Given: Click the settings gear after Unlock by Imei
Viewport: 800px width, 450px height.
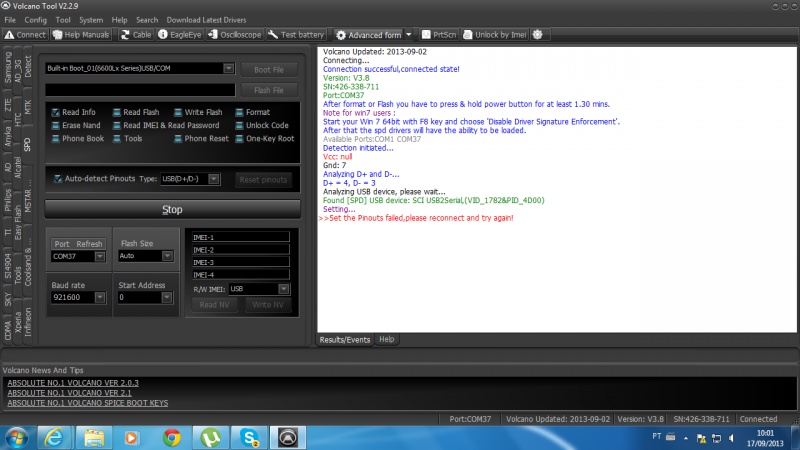Looking at the screenshot, I should tap(537, 35).
